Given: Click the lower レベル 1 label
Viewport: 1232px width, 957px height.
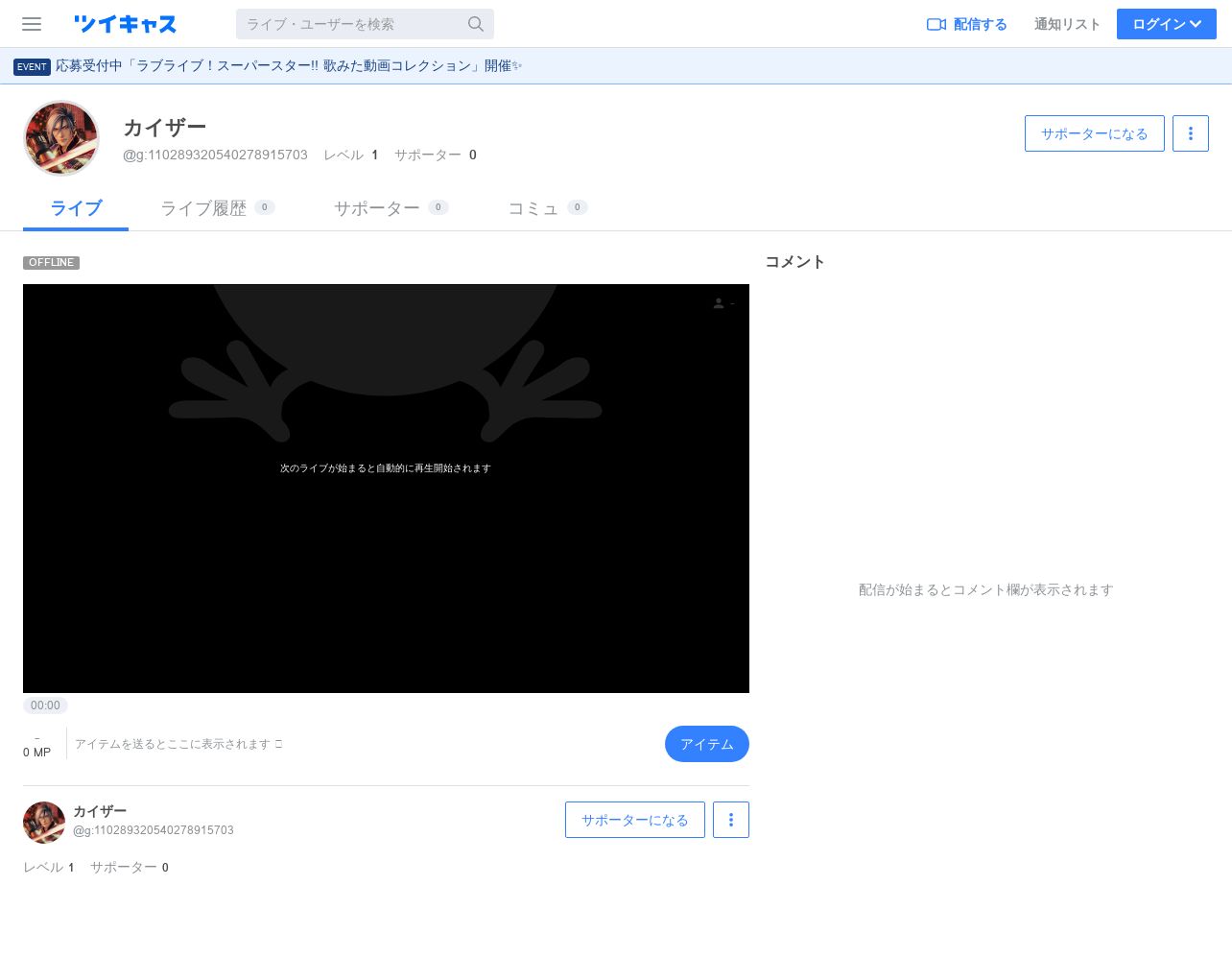Looking at the screenshot, I should click(x=49, y=867).
